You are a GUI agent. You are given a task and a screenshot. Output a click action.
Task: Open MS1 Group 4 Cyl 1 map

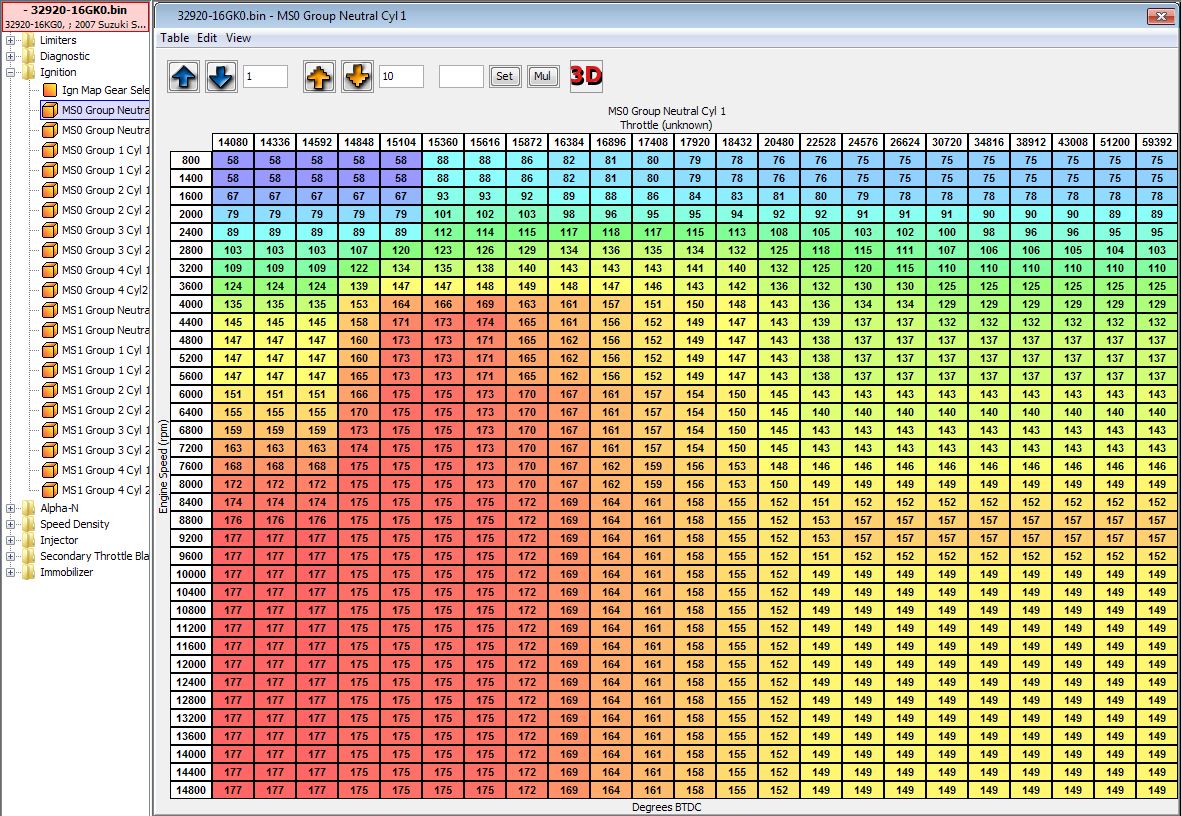click(105, 470)
